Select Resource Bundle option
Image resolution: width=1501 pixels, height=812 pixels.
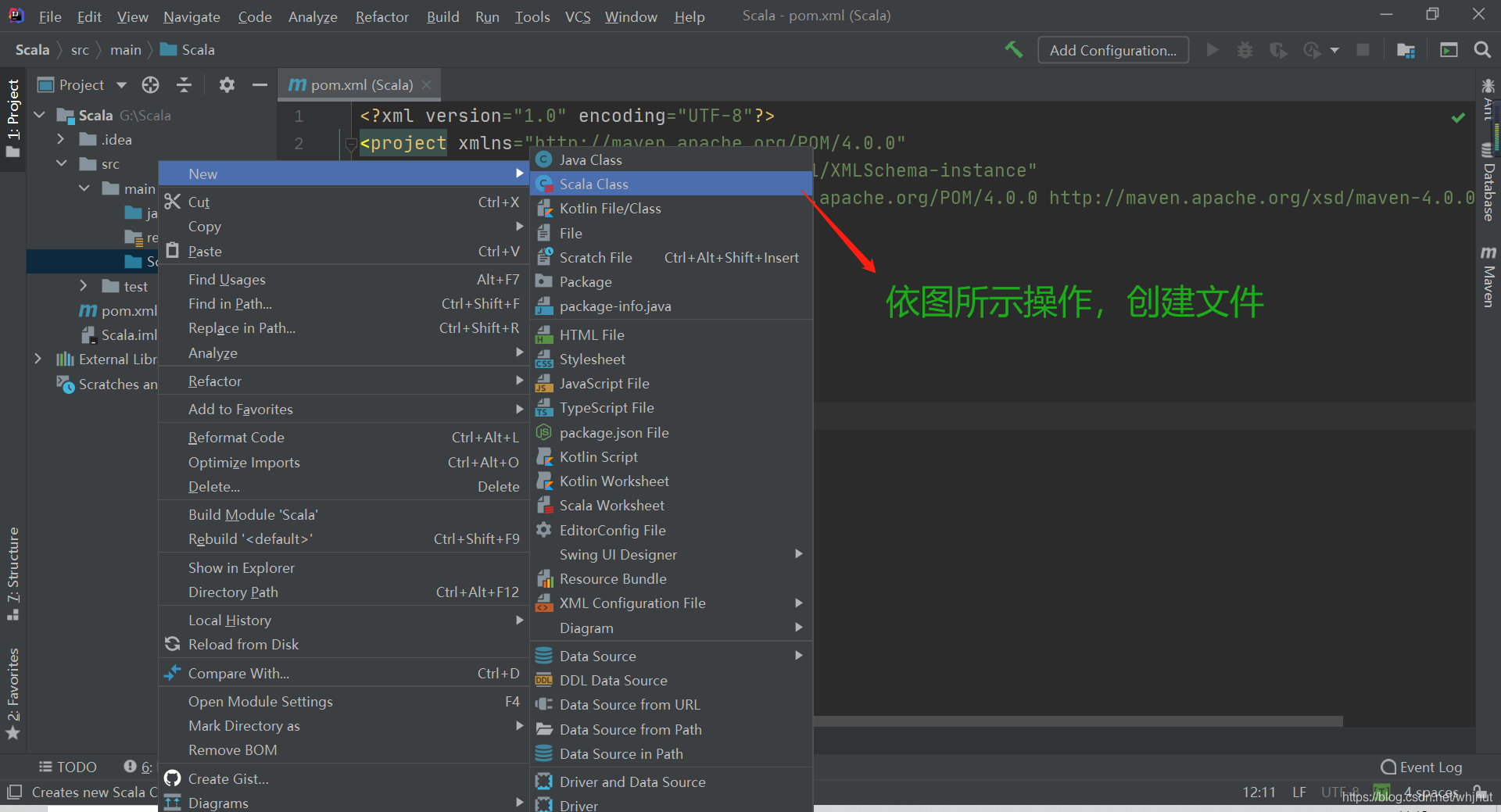click(x=671, y=578)
